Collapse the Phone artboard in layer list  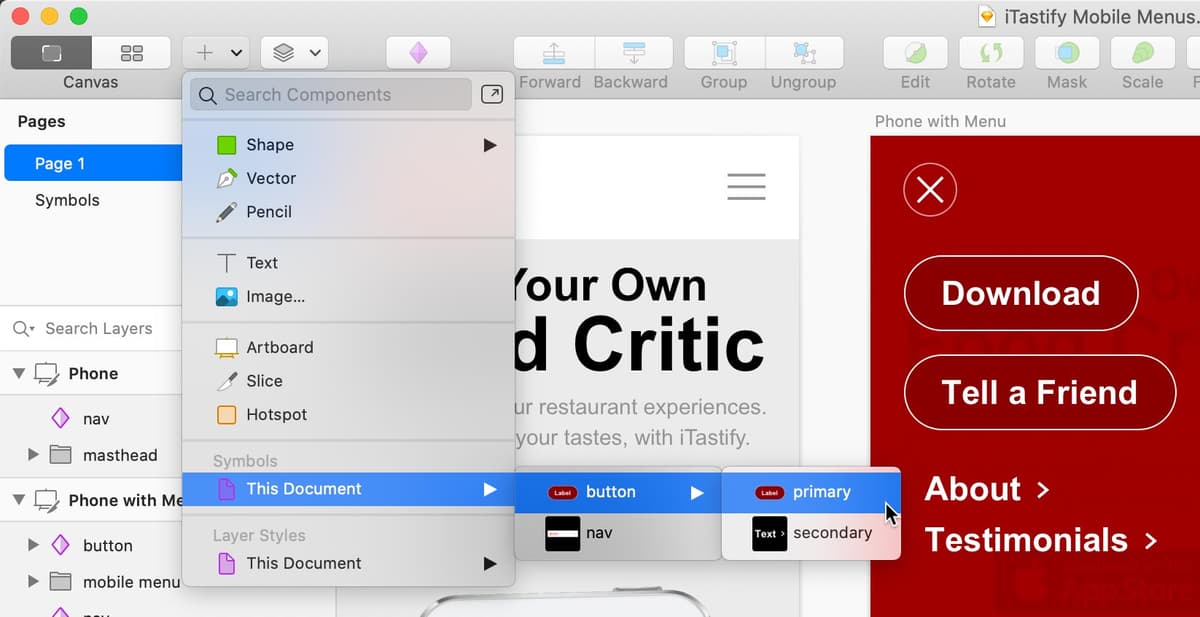(18, 373)
